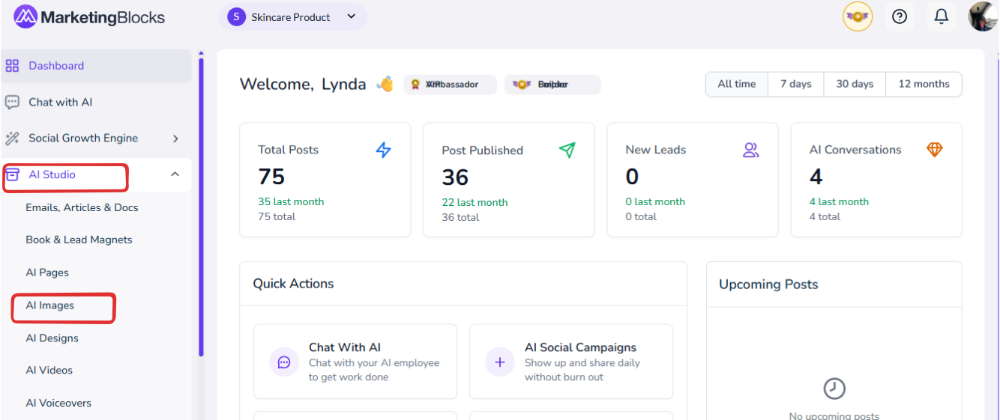Click the notification bell icon
This screenshot has height=420, width=1000.
(941, 17)
